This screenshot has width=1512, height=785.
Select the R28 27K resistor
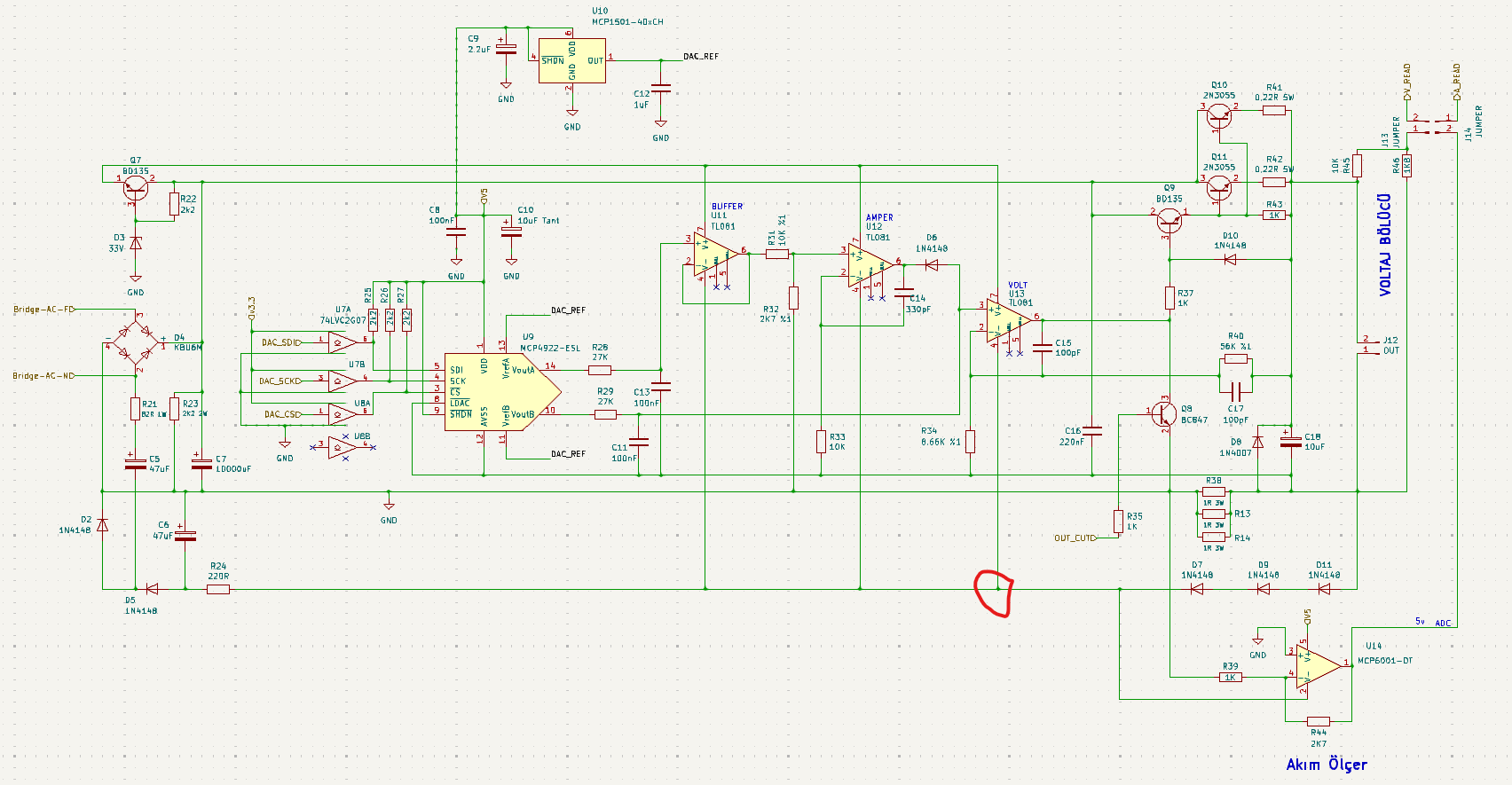[x=600, y=370]
